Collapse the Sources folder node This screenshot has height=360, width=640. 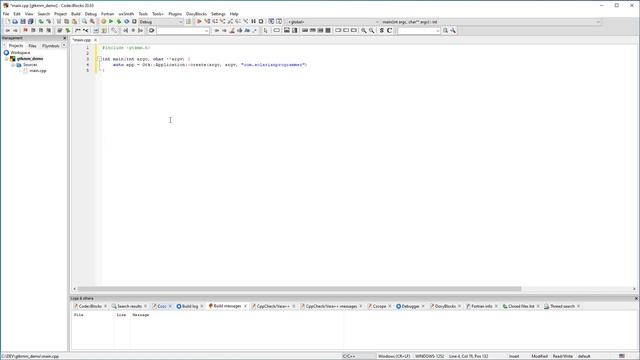pos(13,65)
